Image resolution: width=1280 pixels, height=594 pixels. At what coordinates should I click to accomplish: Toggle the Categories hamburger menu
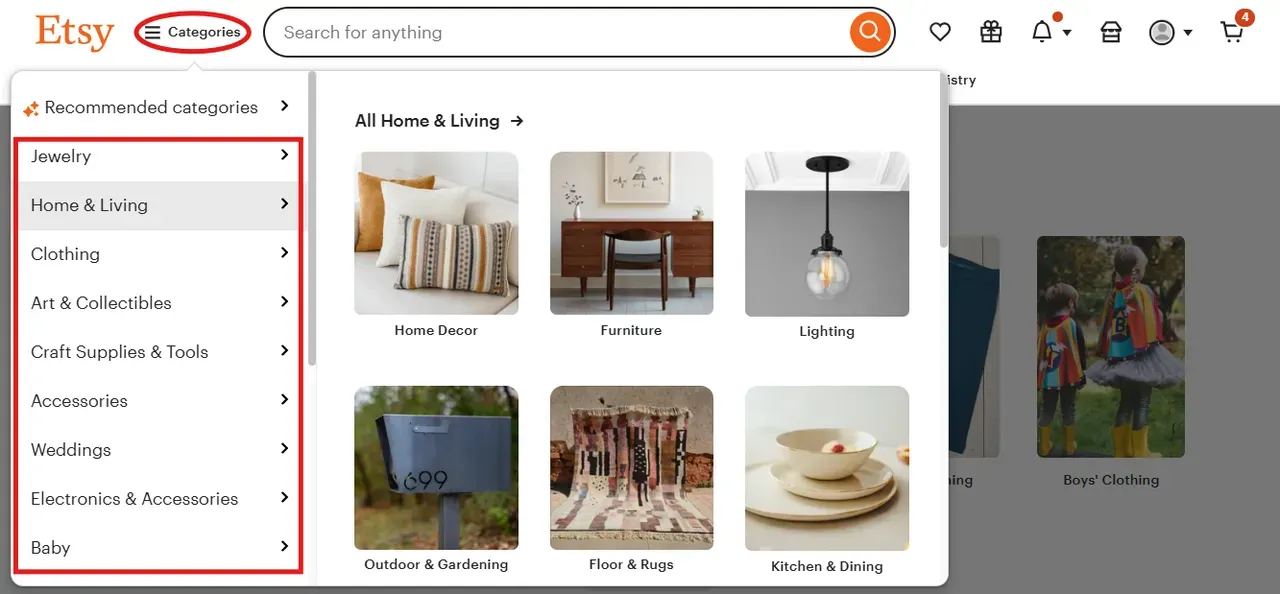[193, 32]
